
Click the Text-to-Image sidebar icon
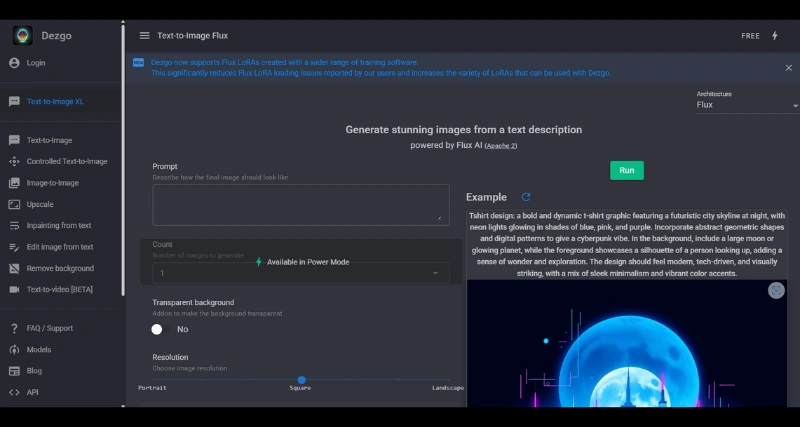[14, 140]
